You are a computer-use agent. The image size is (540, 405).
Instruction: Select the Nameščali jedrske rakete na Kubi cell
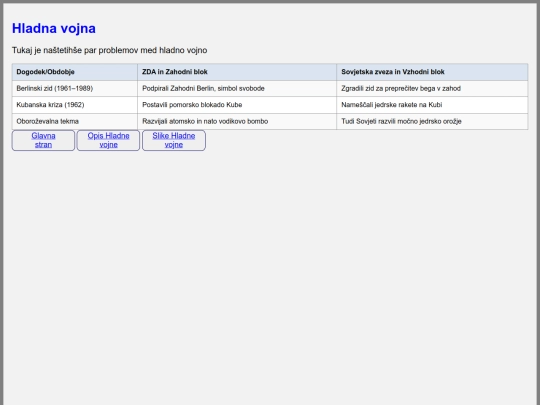[432, 105]
